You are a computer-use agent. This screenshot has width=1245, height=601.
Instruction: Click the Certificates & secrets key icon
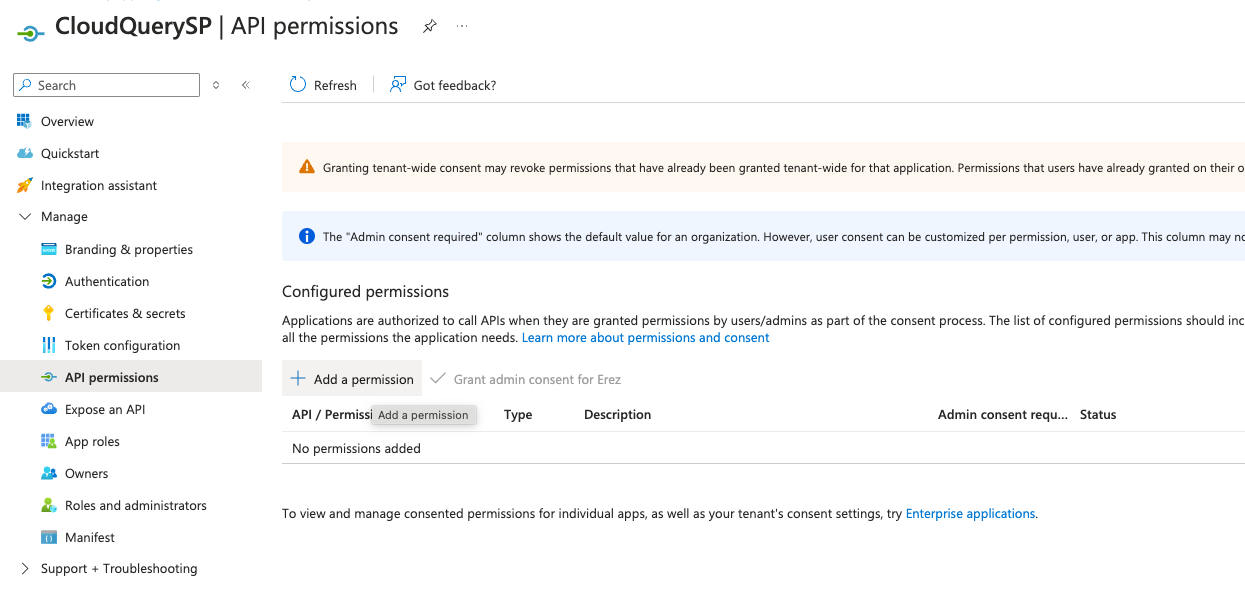[x=48, y=313]
